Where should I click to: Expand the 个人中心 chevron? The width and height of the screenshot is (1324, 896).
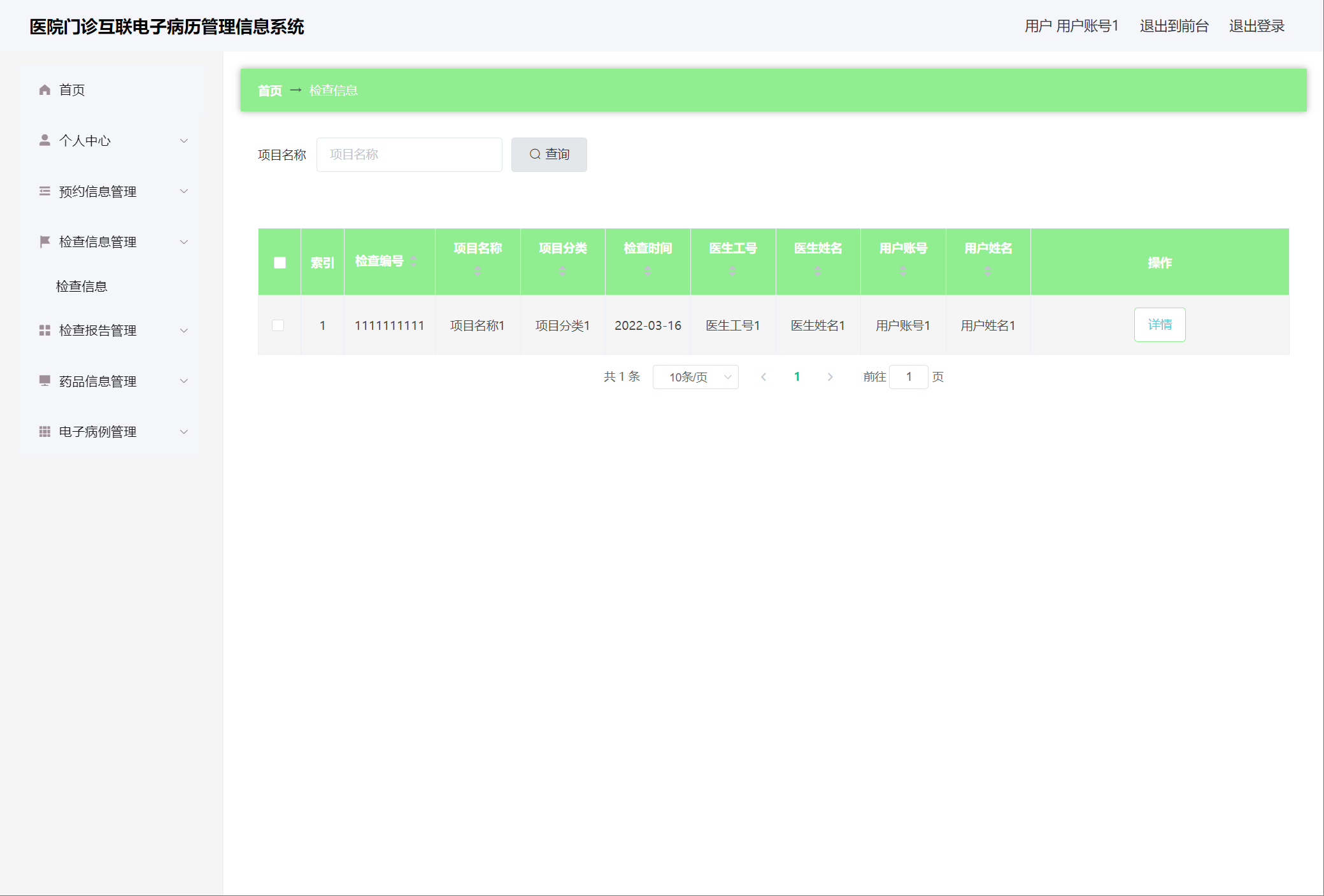[x=184, y=141]
